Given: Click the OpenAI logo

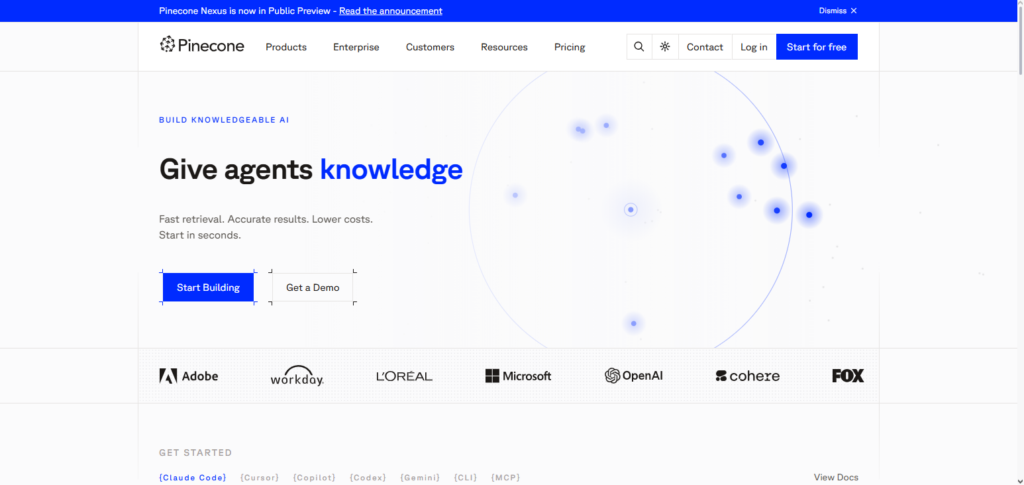Looking at the screenshot, I should point(633,375).
